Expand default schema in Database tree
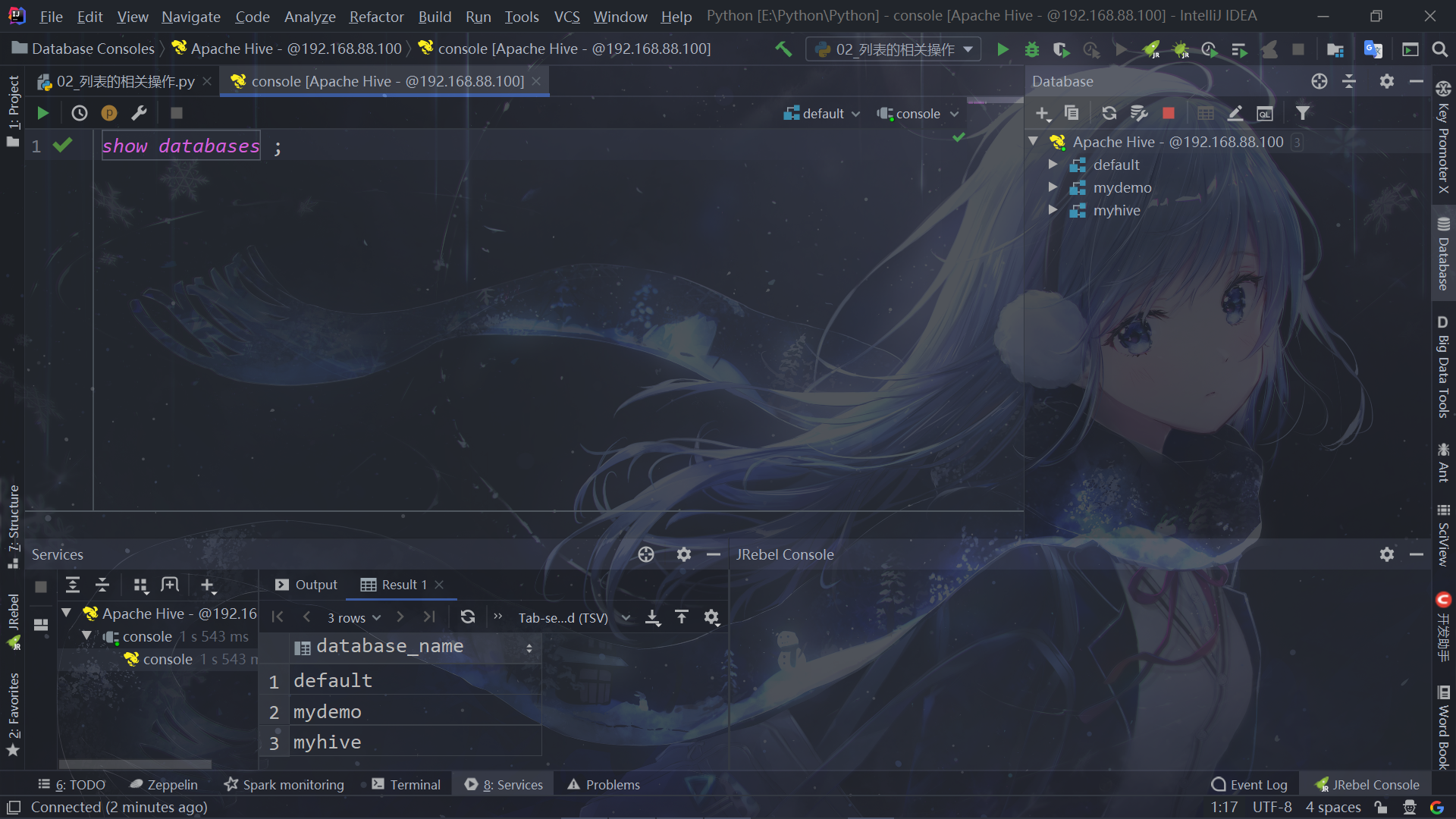 [1053, 165]
